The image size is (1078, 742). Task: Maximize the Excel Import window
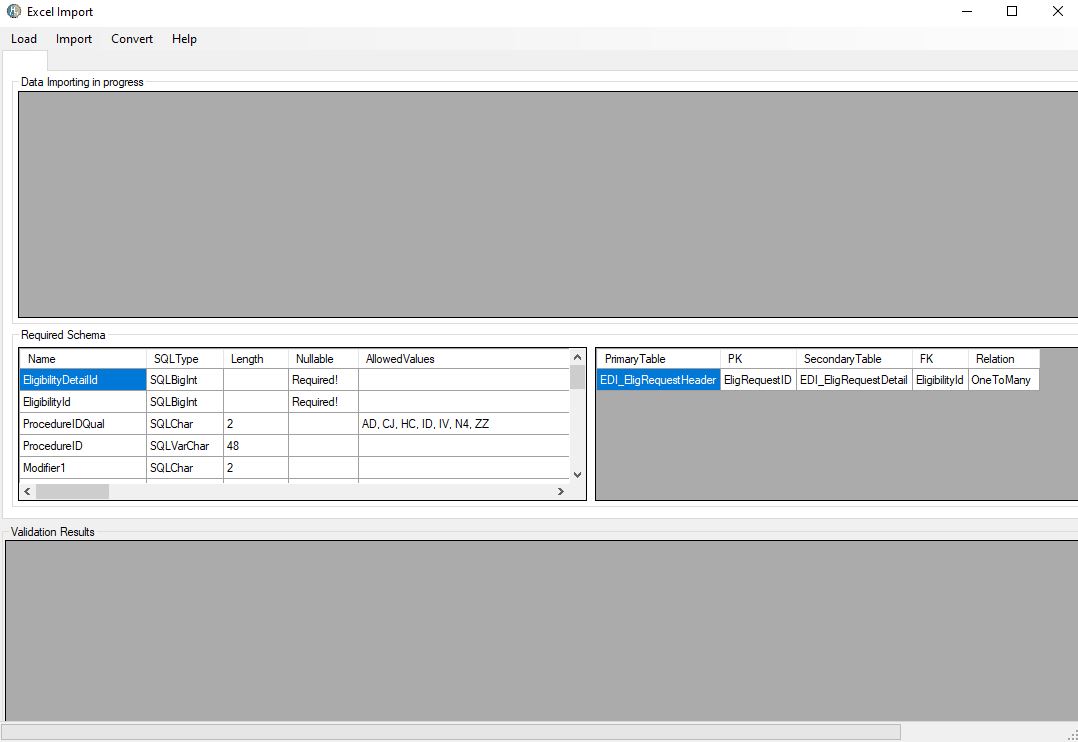point(1012,12)
